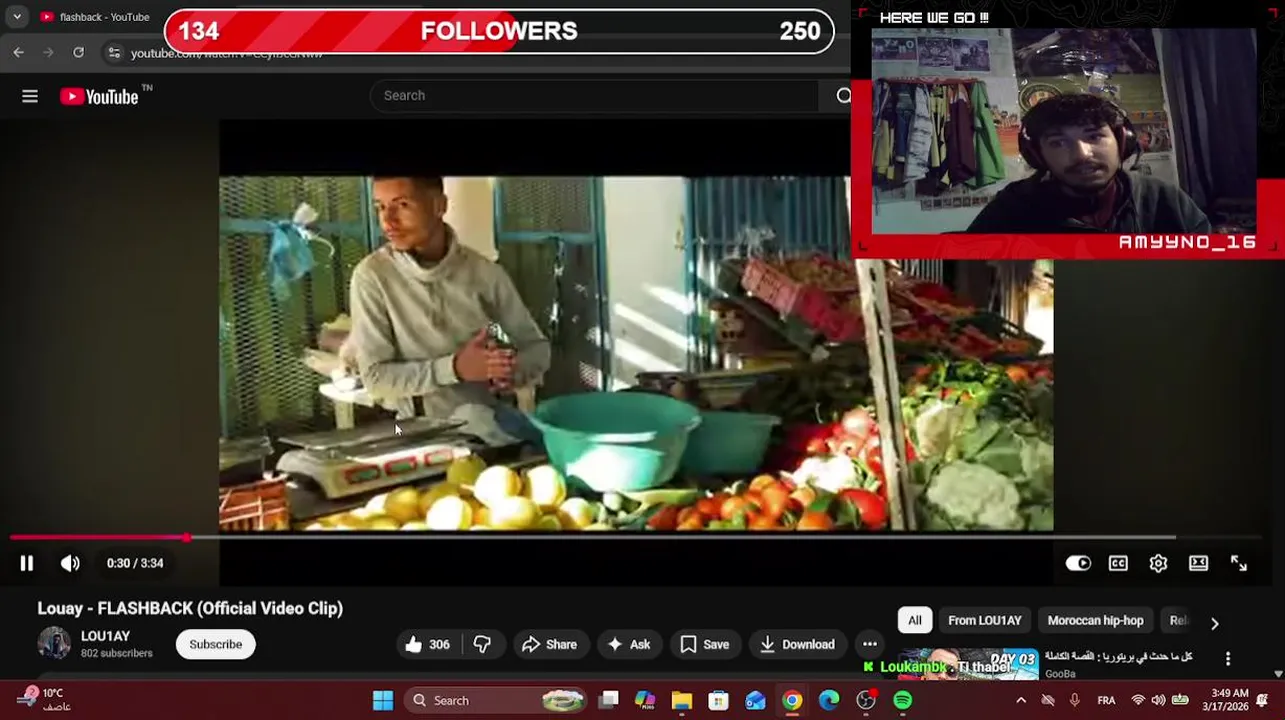Open the YouTube hamburger guide menu

[30, 96]
